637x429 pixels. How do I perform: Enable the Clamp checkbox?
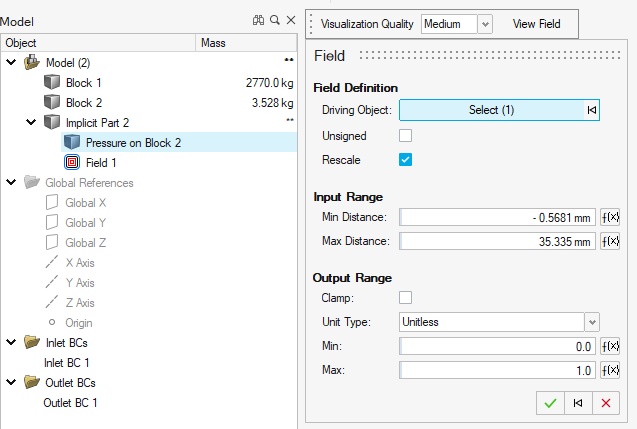click(x=406, y=297)
